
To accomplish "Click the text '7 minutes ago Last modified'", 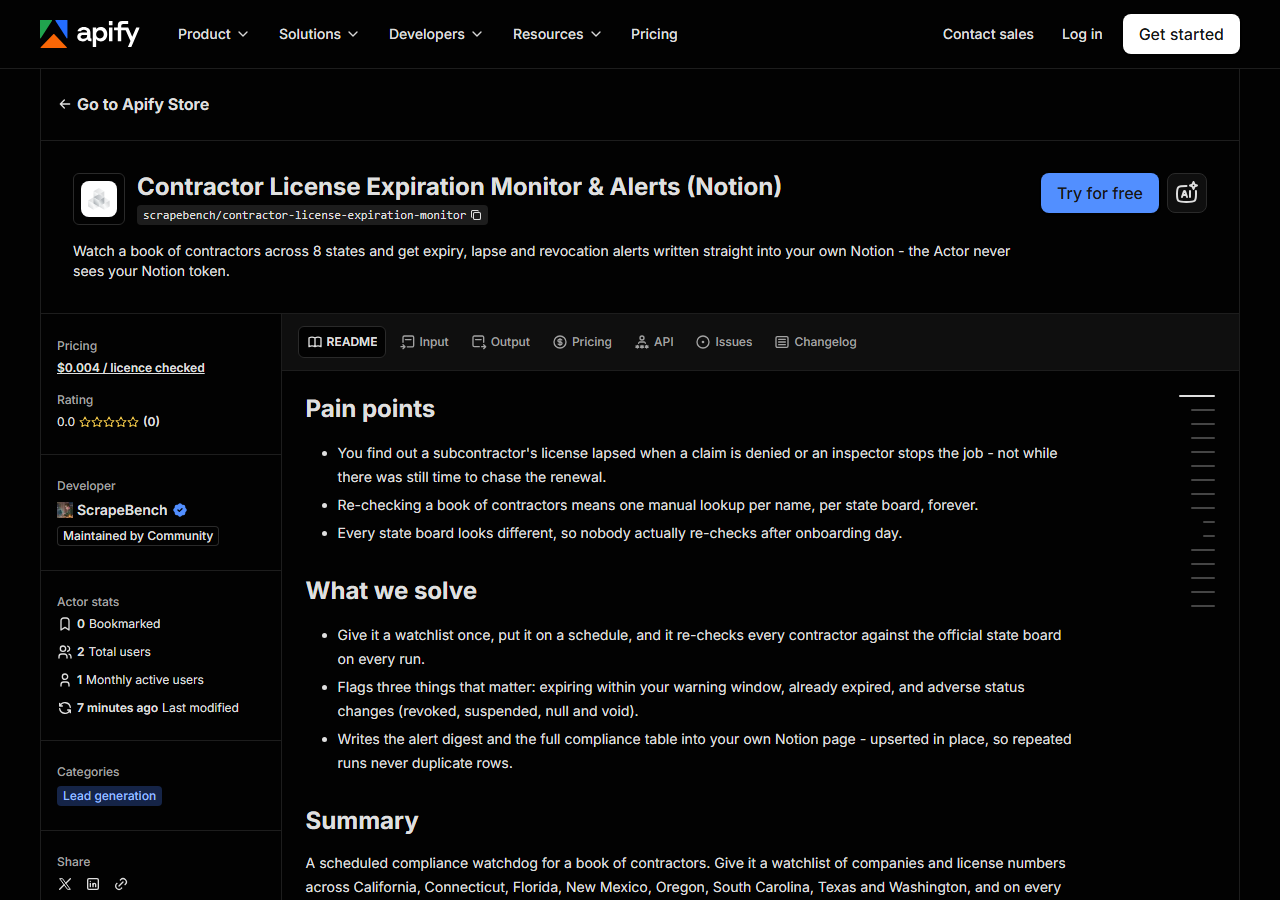I will [x=158, y=708].
